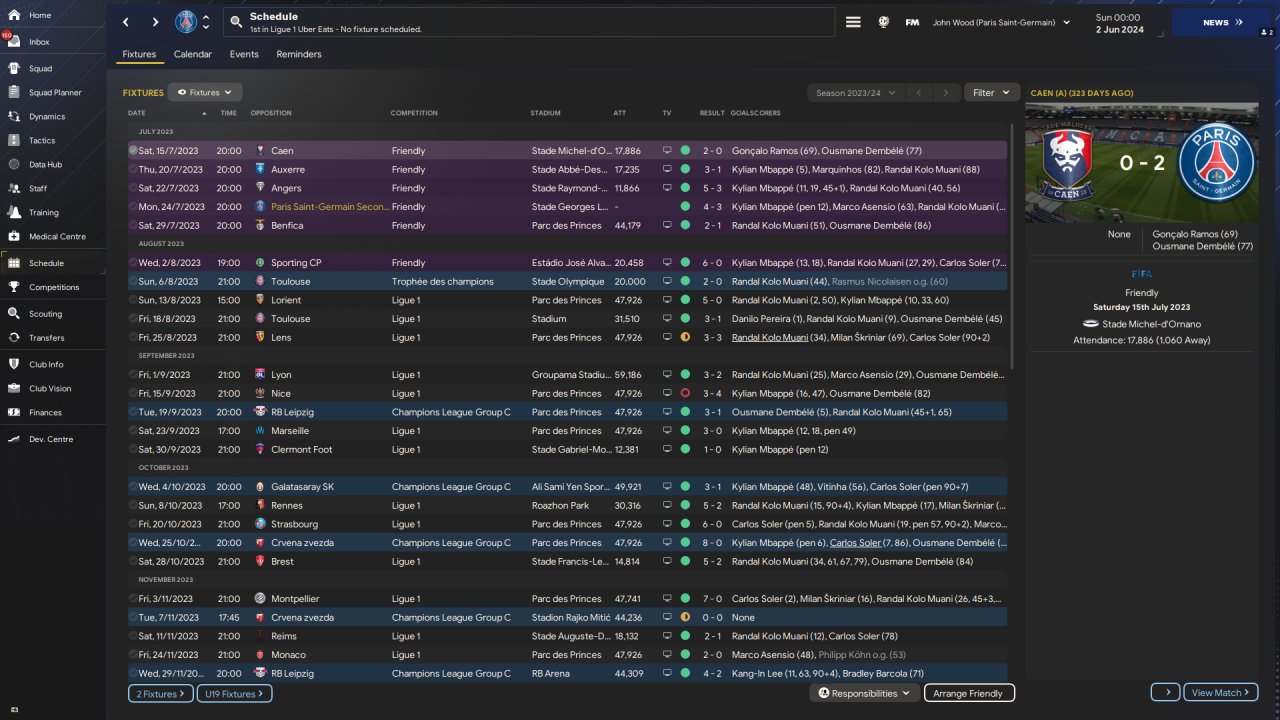Click the View Match button

(1220, 693)
